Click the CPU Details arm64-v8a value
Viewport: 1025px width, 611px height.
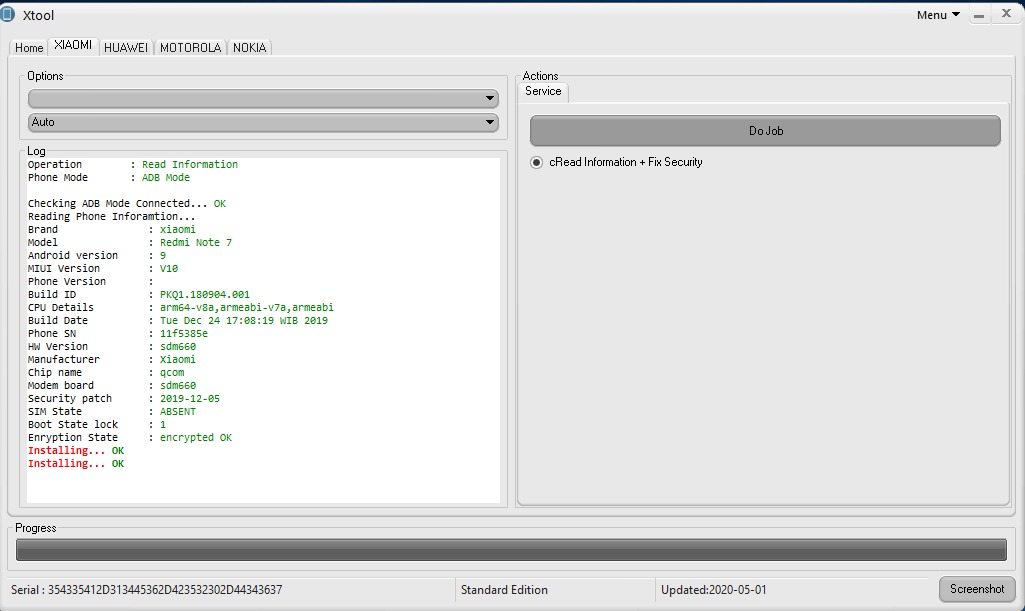click(246, 307)
